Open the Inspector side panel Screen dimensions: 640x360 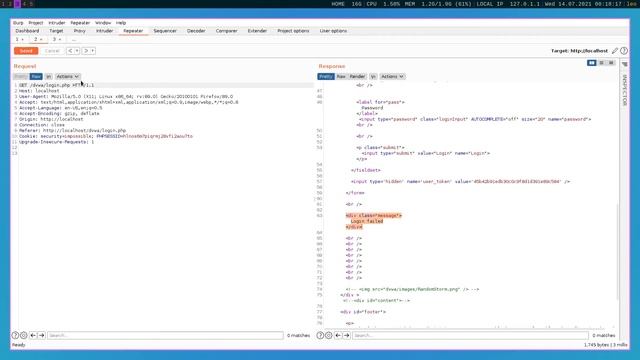point(624,90)
